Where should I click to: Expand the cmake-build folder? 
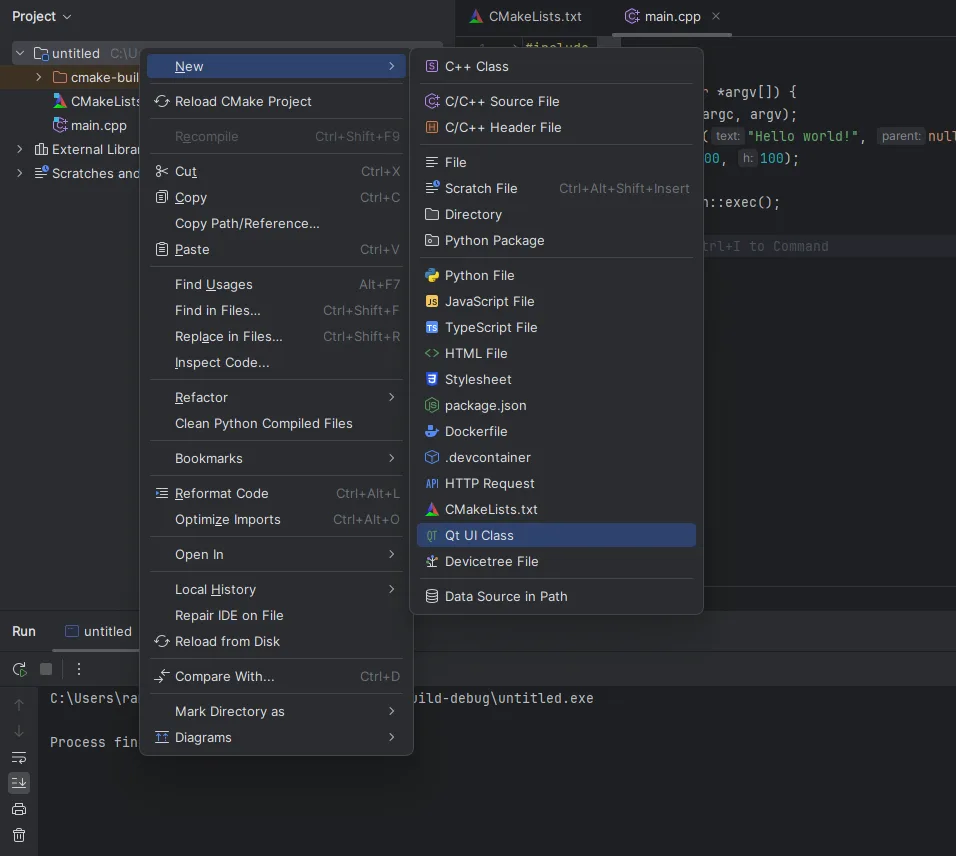(39, 77)
